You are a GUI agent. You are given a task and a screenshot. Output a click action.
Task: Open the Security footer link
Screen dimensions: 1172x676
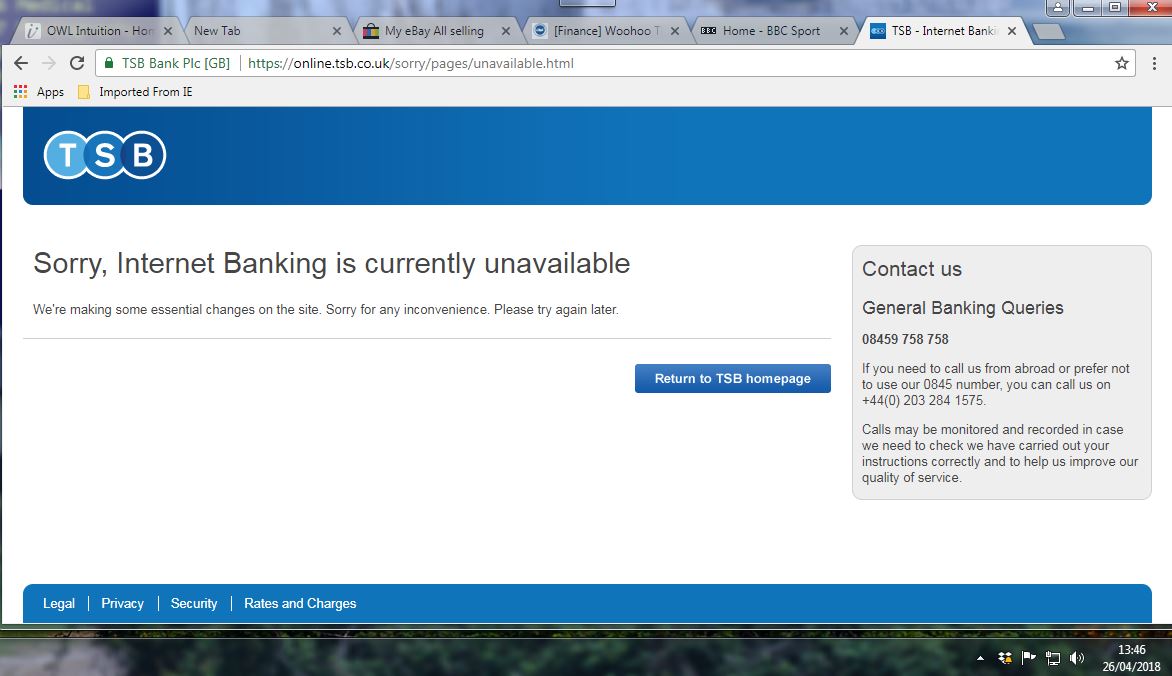coord(194,603)
